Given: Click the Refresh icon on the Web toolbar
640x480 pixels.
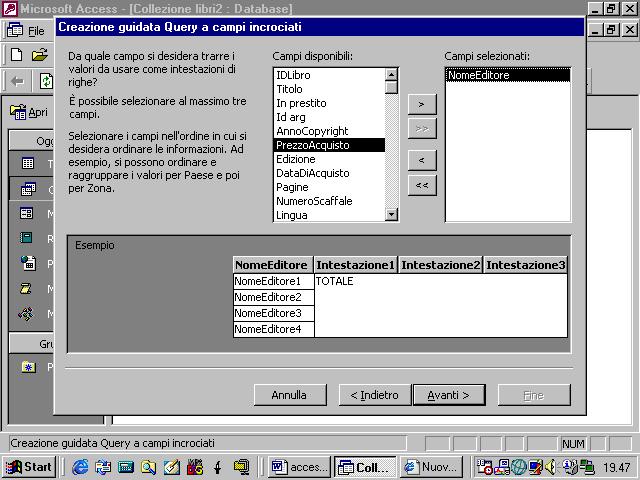Looking at the screenshot, I should (x=46, y=81).
